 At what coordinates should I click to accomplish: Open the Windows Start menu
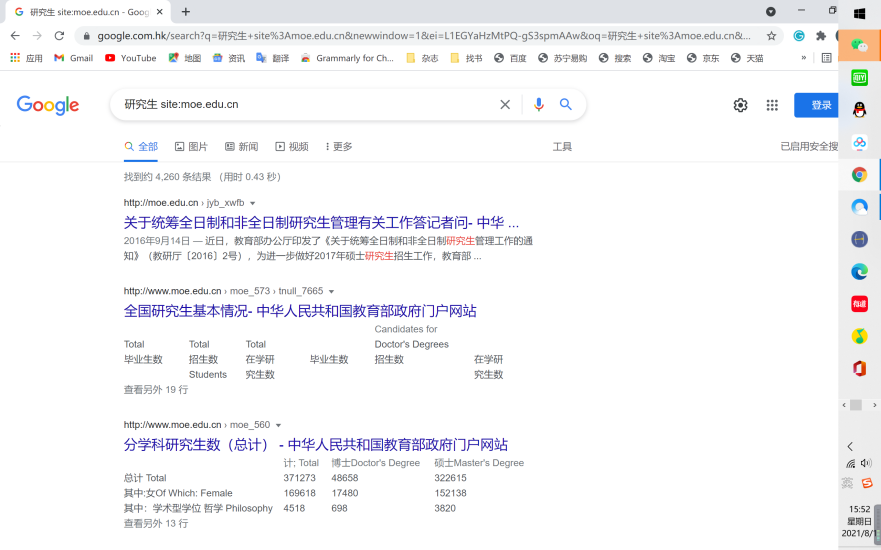pyautogui.click(x=859, y=13)
